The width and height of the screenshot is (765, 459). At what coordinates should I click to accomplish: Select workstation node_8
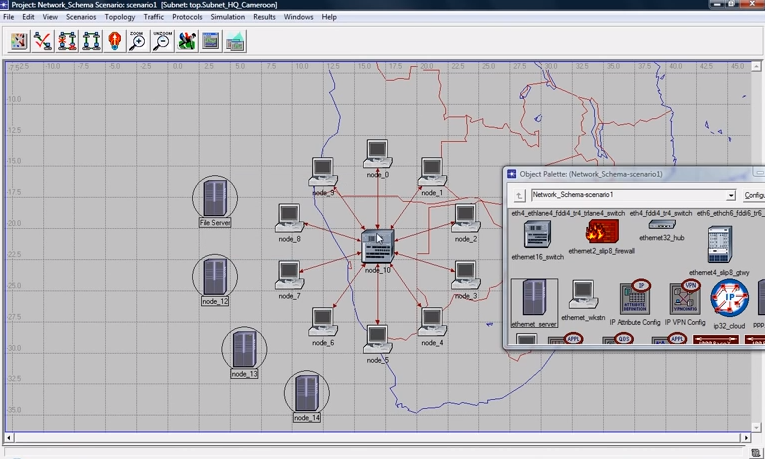click(290, 218)
